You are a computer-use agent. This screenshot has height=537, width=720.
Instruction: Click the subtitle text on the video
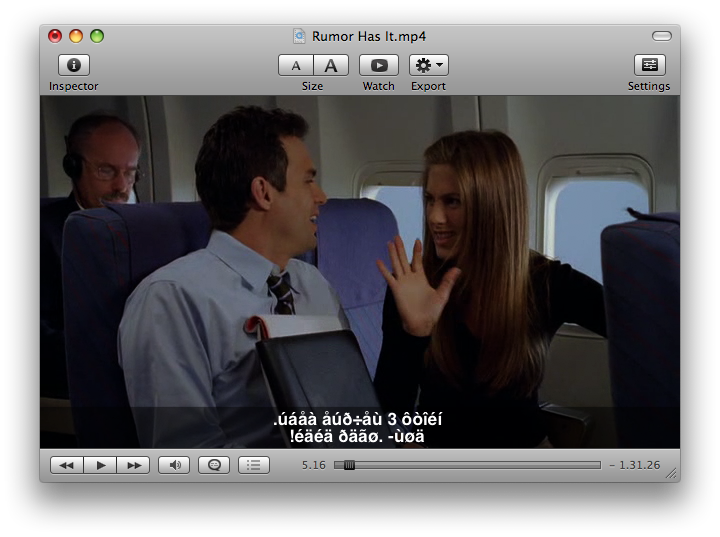359,428
